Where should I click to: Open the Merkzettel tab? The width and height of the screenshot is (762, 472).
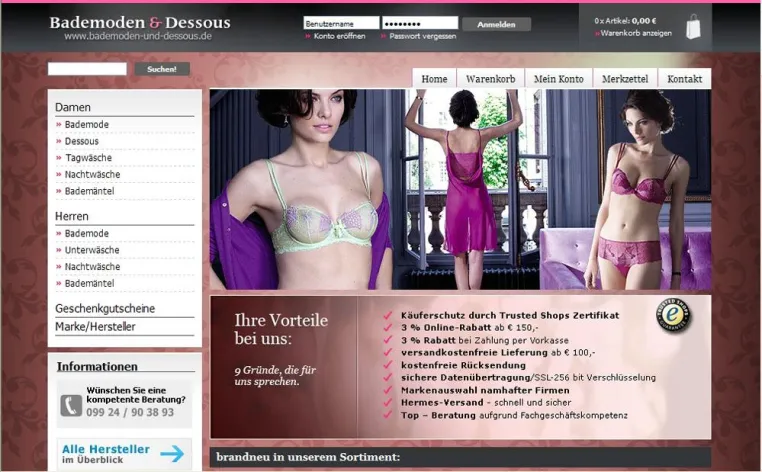624,79
